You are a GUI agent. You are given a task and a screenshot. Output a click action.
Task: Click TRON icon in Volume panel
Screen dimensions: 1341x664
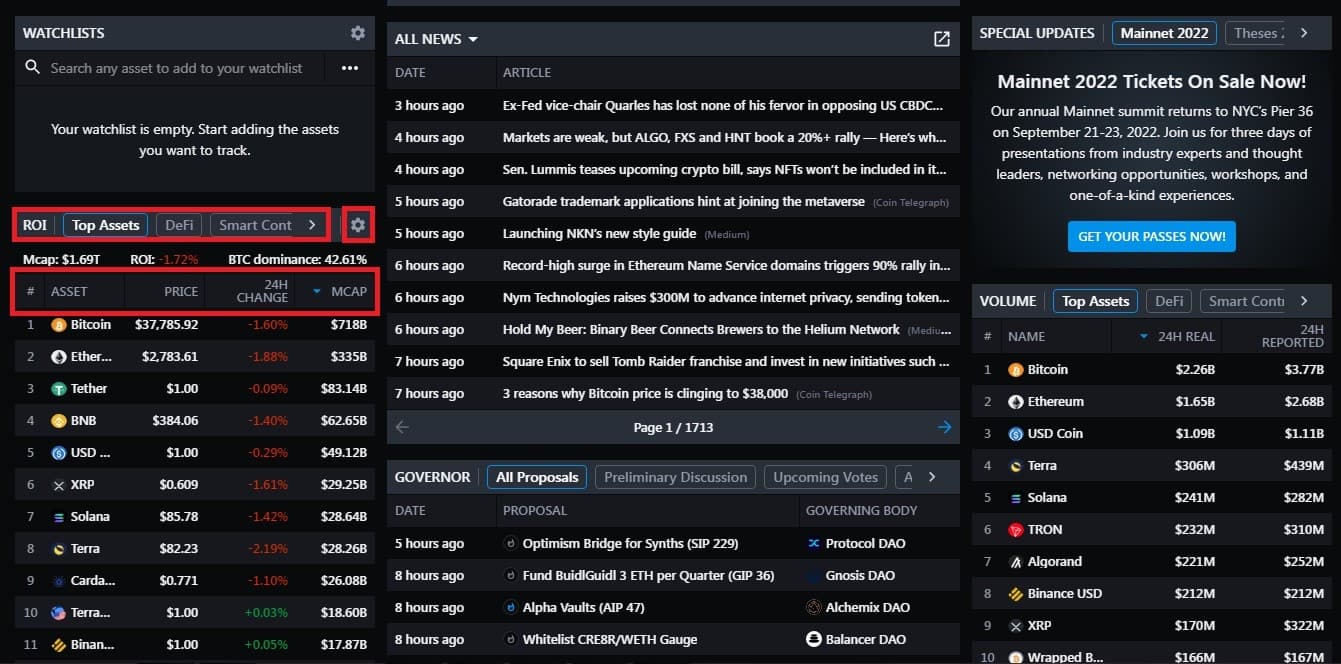point(1016,530)
